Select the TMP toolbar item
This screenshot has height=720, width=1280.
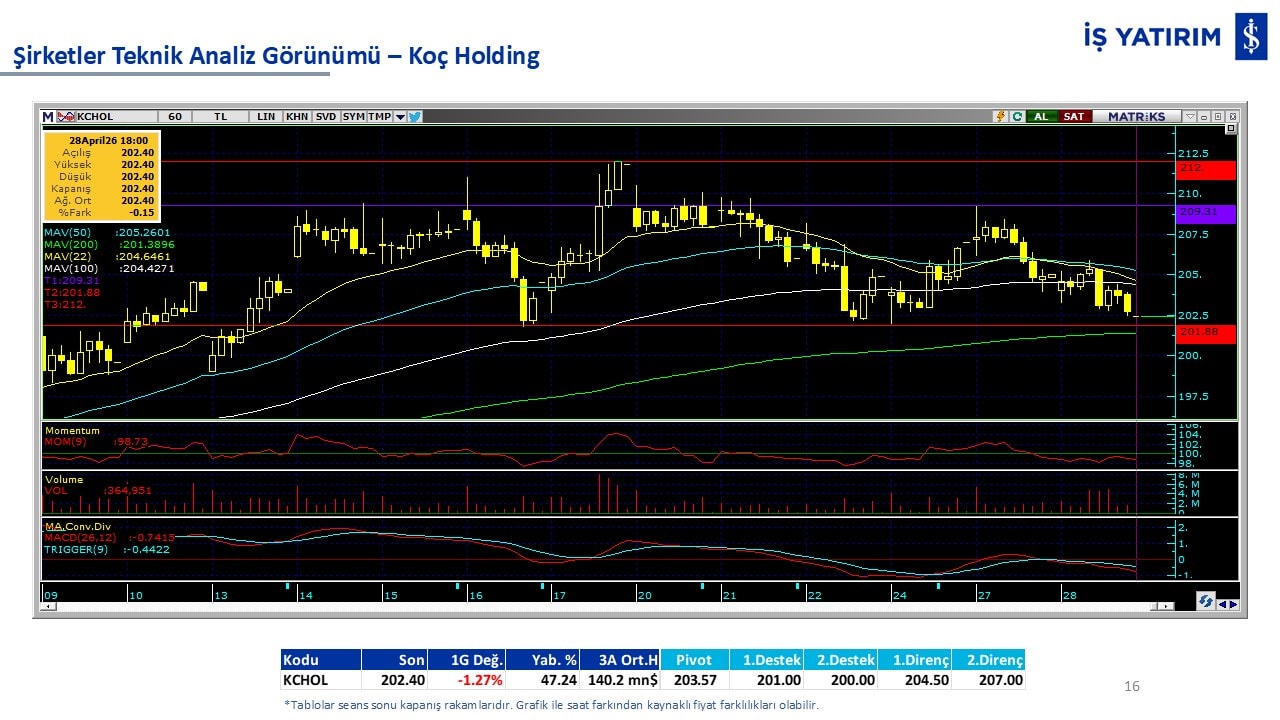(x=379, y=116)
